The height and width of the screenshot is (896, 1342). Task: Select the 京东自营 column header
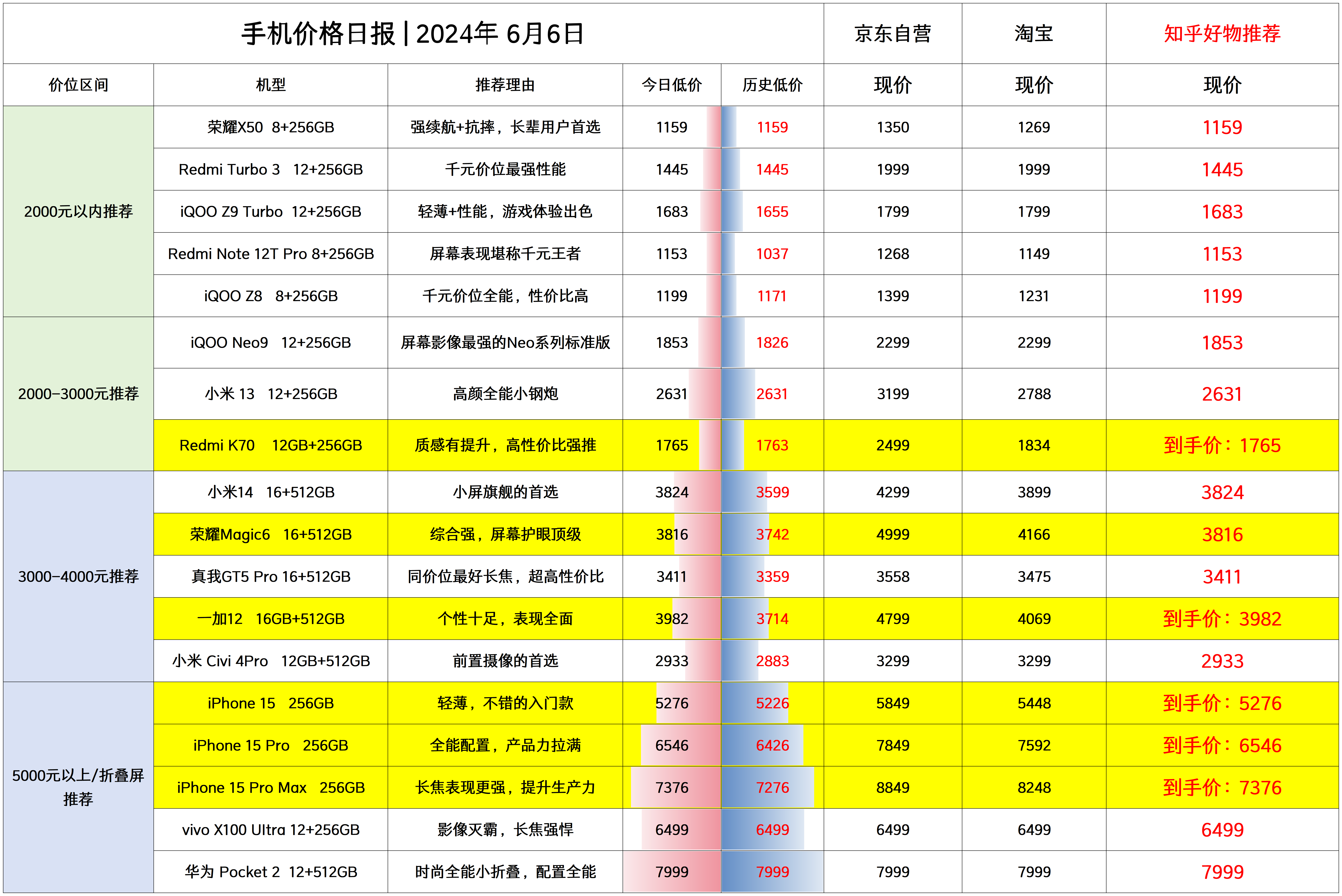click(x=893, y=34)
